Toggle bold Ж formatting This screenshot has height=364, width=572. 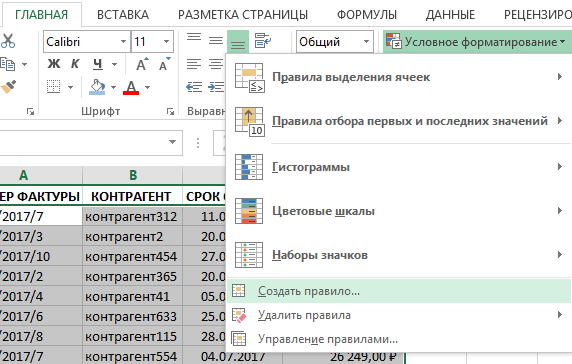pos(54,64)
